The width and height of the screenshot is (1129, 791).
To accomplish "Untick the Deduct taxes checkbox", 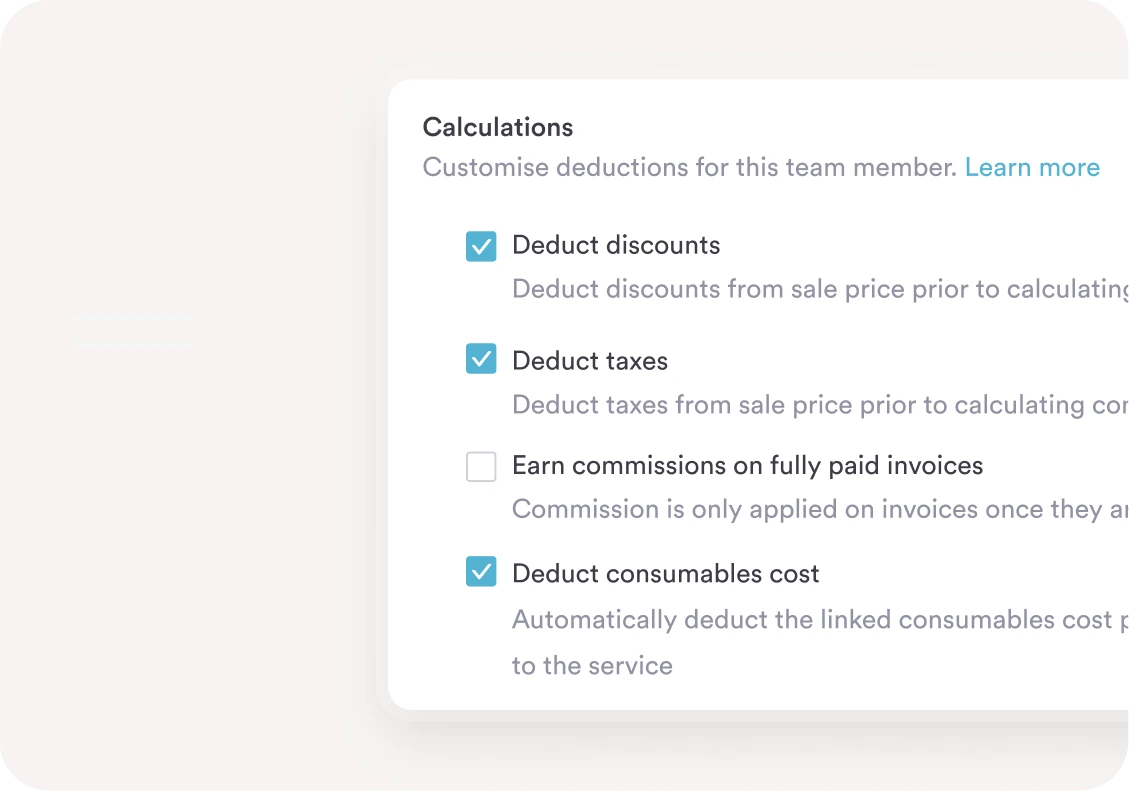I will 481,358.
